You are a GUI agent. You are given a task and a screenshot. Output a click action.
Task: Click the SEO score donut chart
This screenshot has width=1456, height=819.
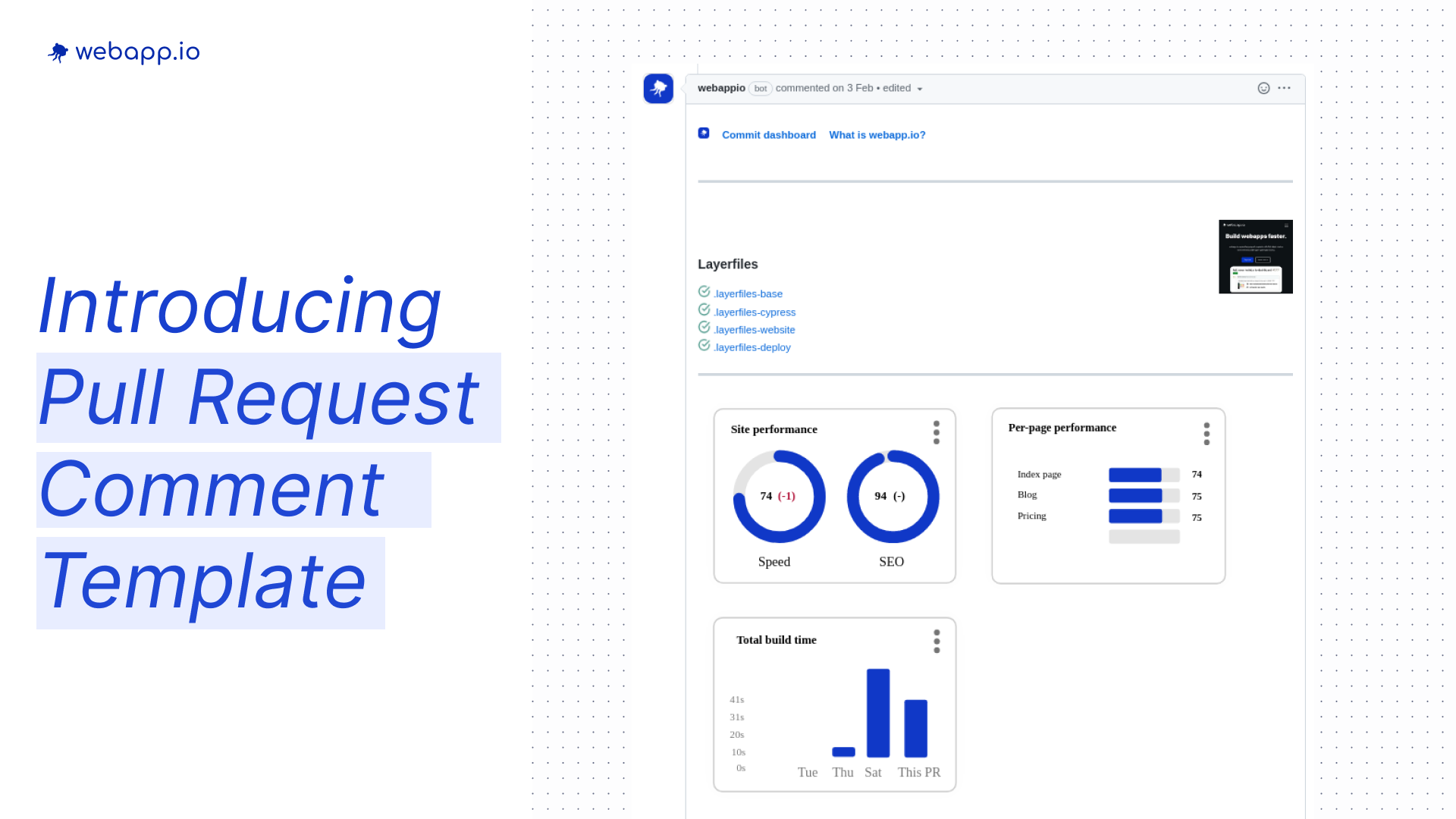[x=893, y=497]
